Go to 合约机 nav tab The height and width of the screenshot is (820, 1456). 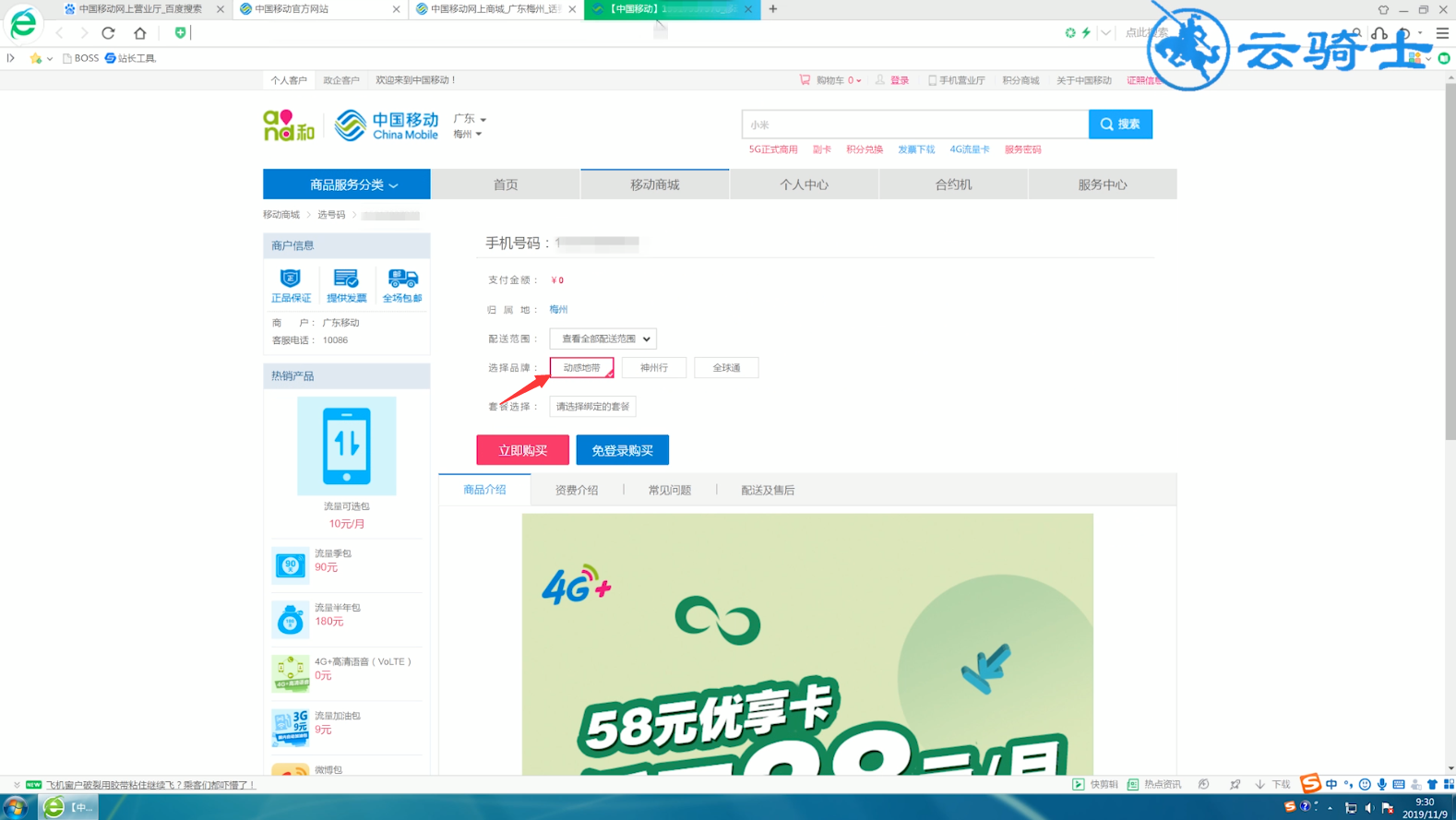click(x=953, y=184)
